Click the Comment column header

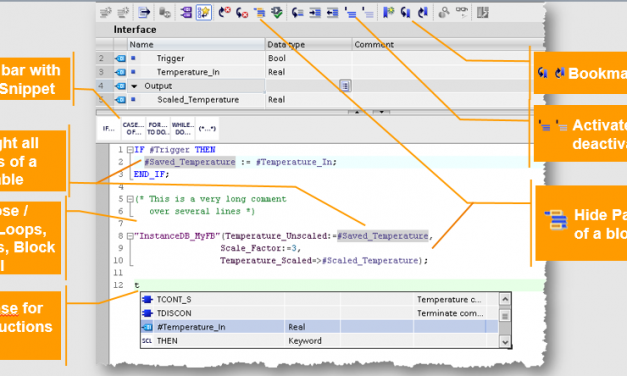pos(448,44)
